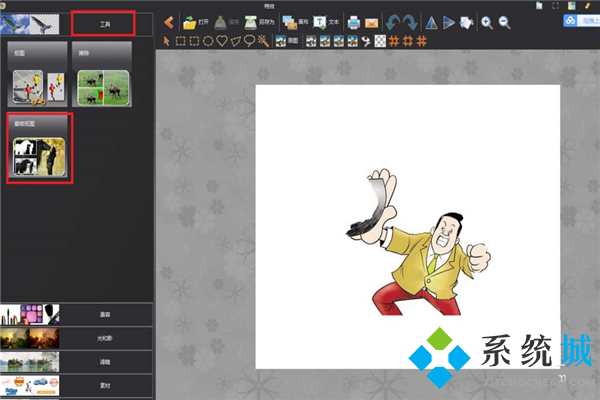Switch to the 工具 tab
The width and height of the screenshot is (600, 400).
pyautogui.click(x=105, y=21)
